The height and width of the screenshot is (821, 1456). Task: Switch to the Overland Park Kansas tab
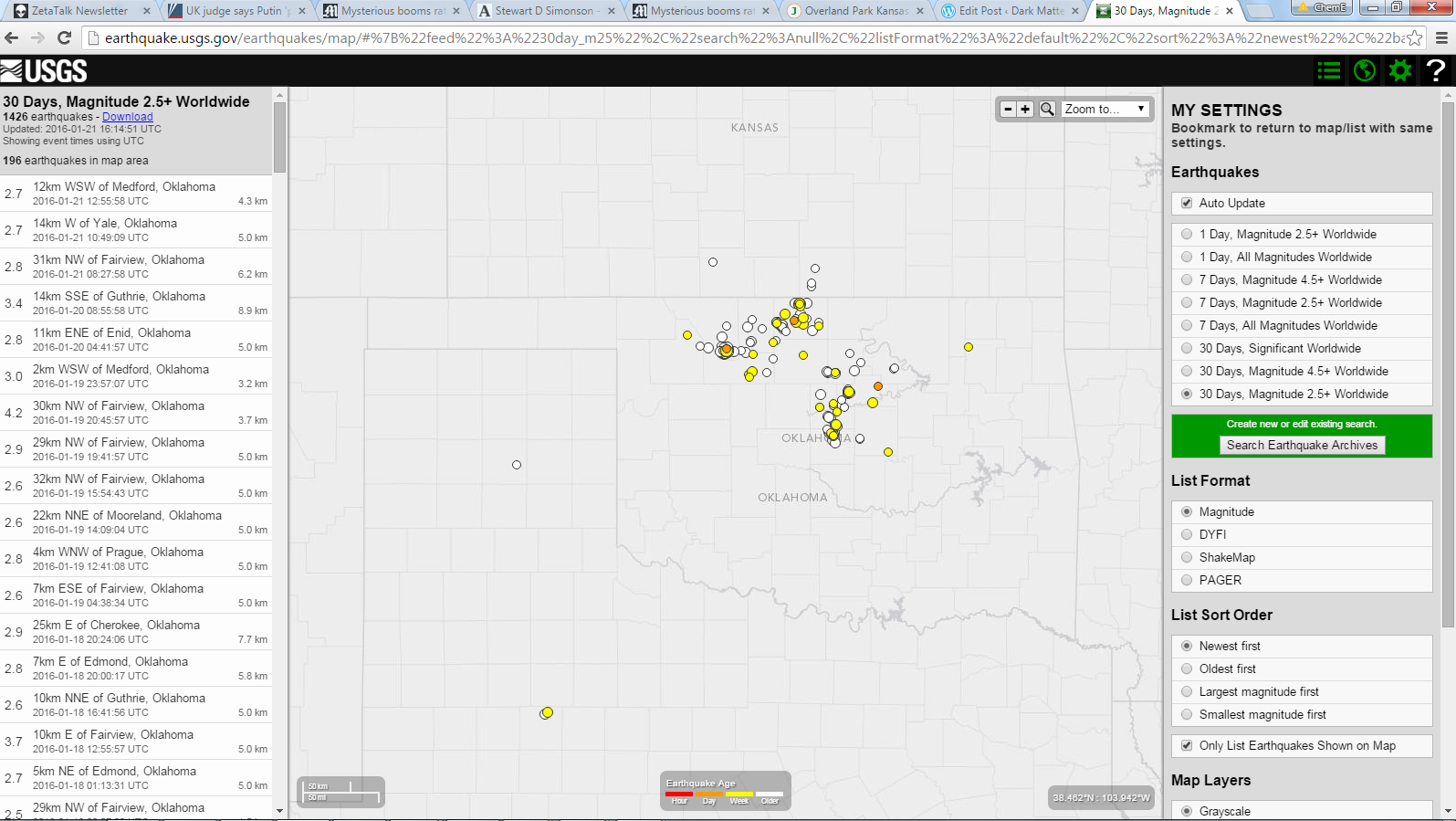tap(854, 11)
